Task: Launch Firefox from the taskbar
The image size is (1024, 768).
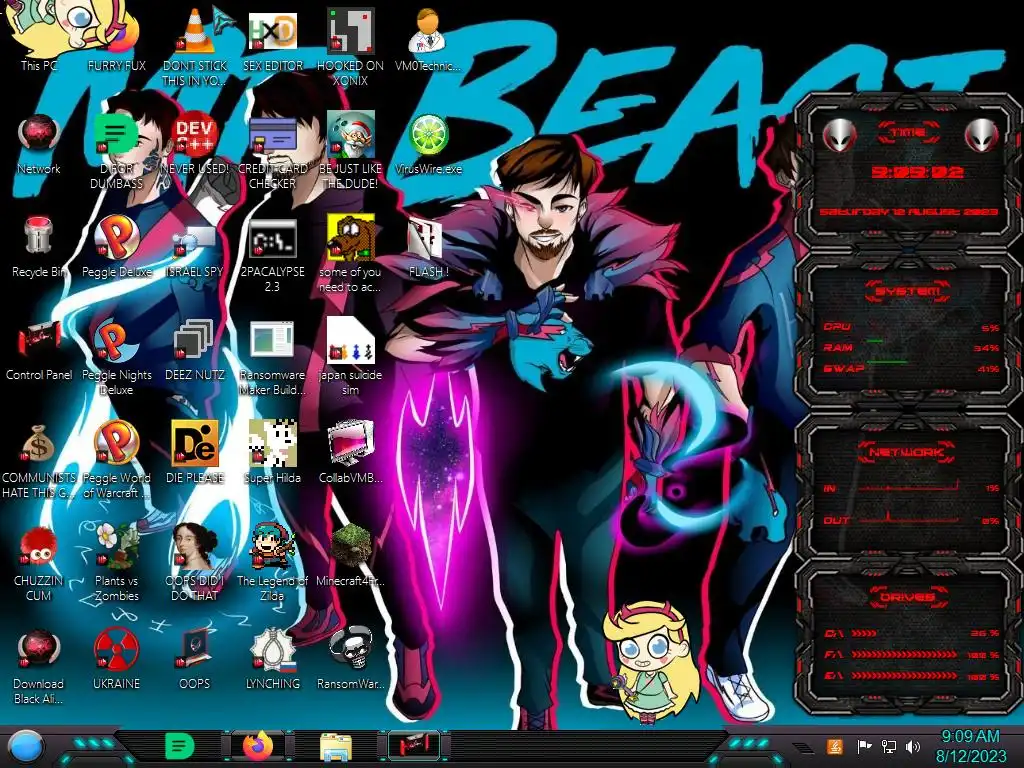Action: pos(259,746)
